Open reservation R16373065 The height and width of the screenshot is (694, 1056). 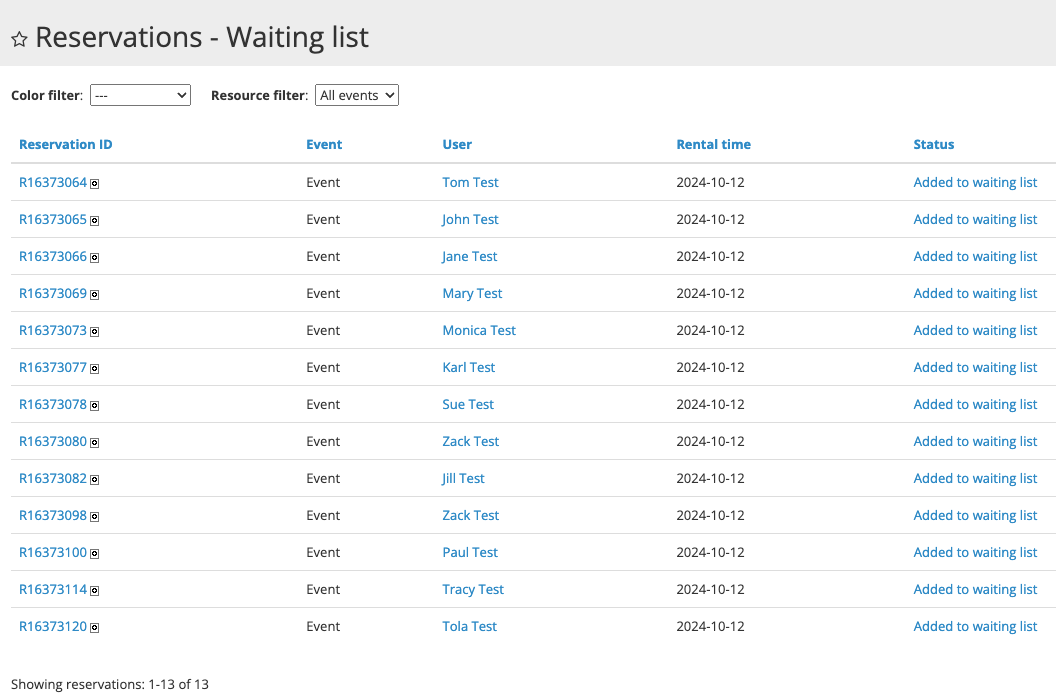point(53,219)
